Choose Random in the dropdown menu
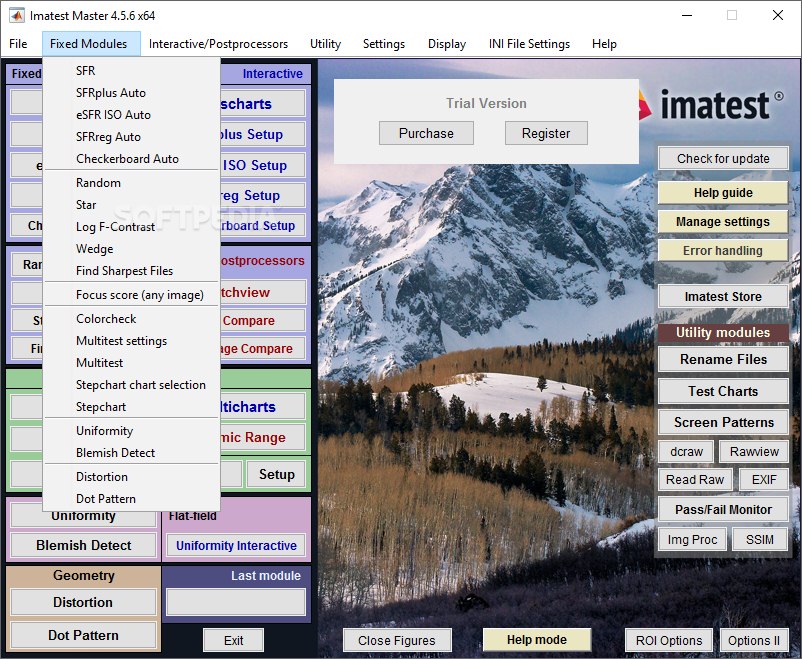Viewport: 802px width, 659px height. pyautogui.click(x=132, y=183)
